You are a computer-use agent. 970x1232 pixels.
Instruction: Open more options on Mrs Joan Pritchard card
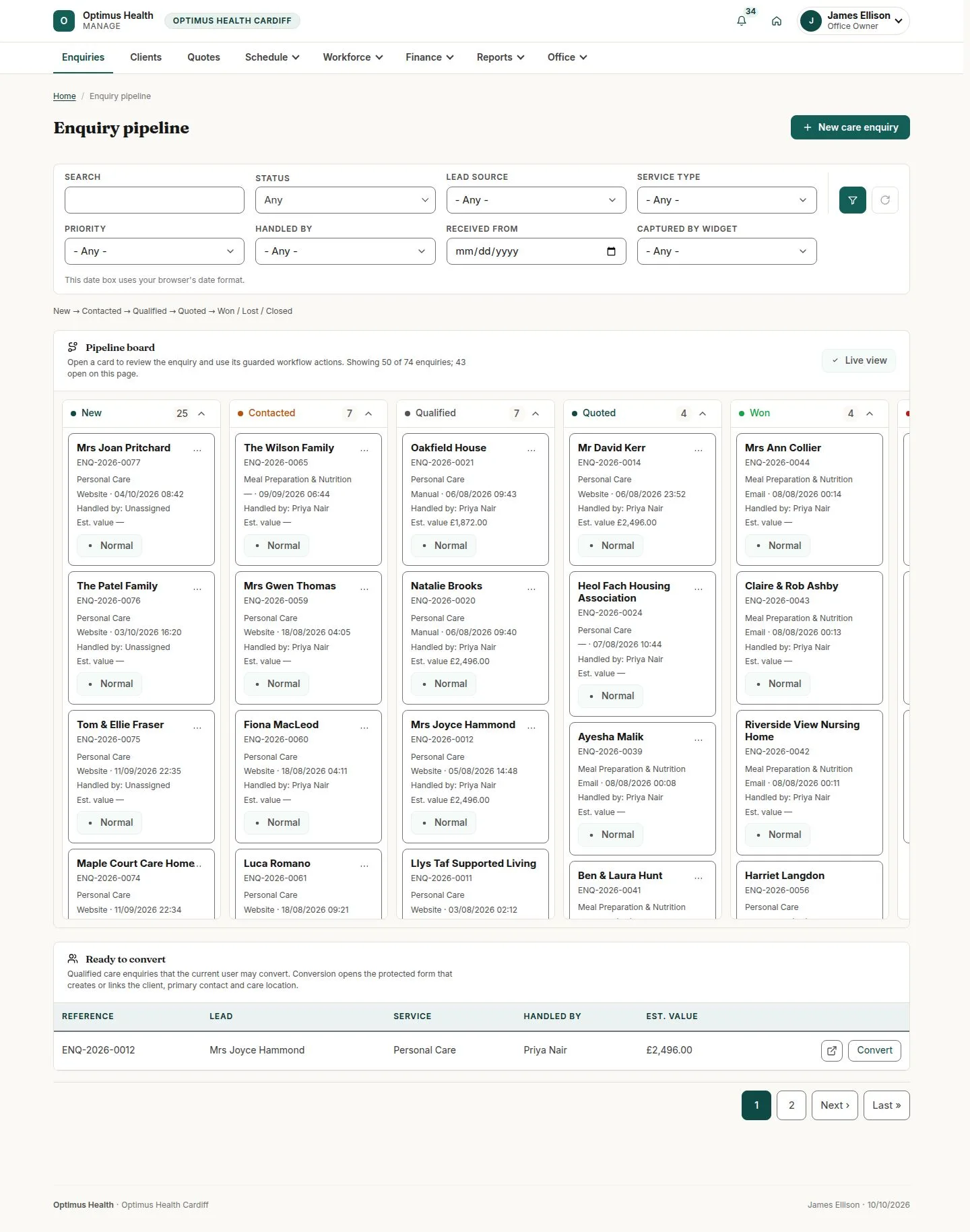pyautogui.click(x=197, y=450)
